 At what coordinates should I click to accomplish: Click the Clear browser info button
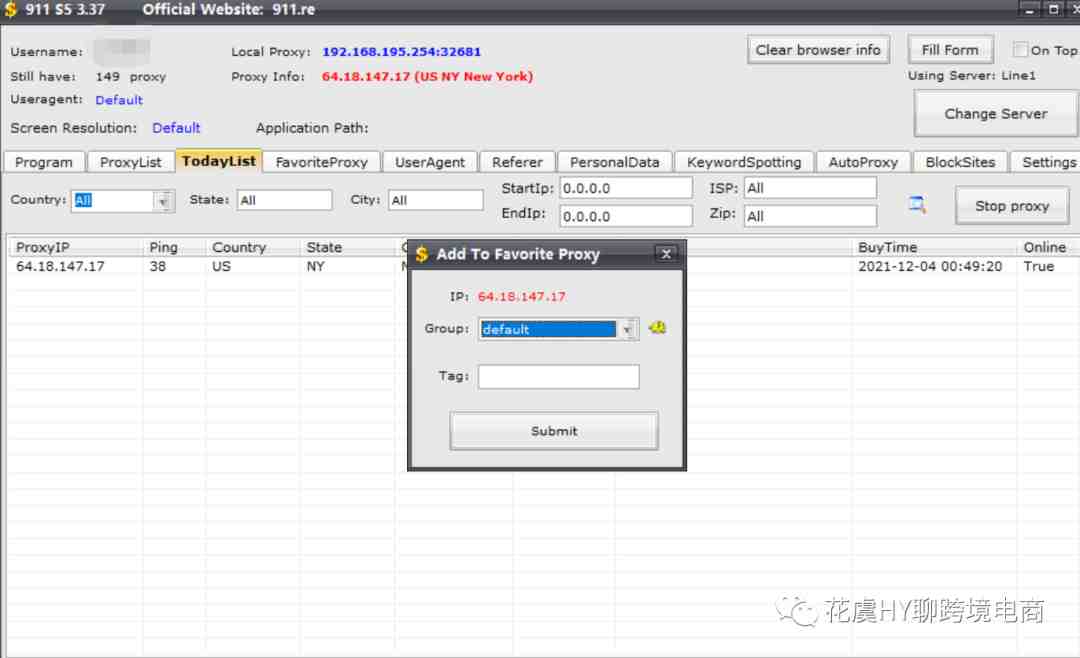(818, 50)
